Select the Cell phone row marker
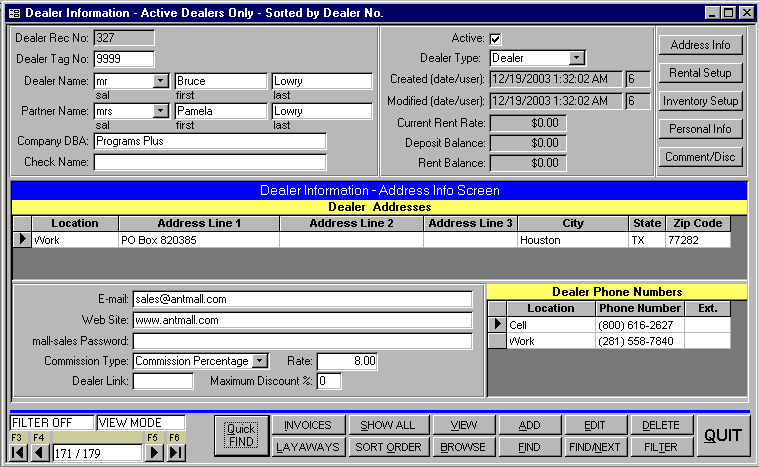 496,325
